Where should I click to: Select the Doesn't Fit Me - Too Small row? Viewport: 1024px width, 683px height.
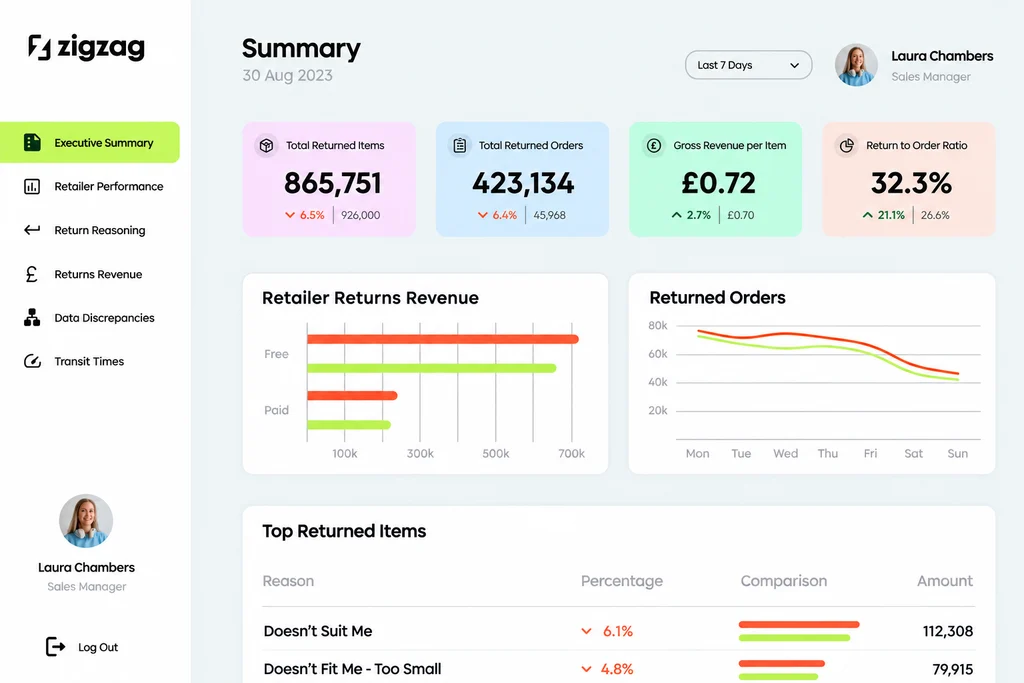tap(618, 669)
